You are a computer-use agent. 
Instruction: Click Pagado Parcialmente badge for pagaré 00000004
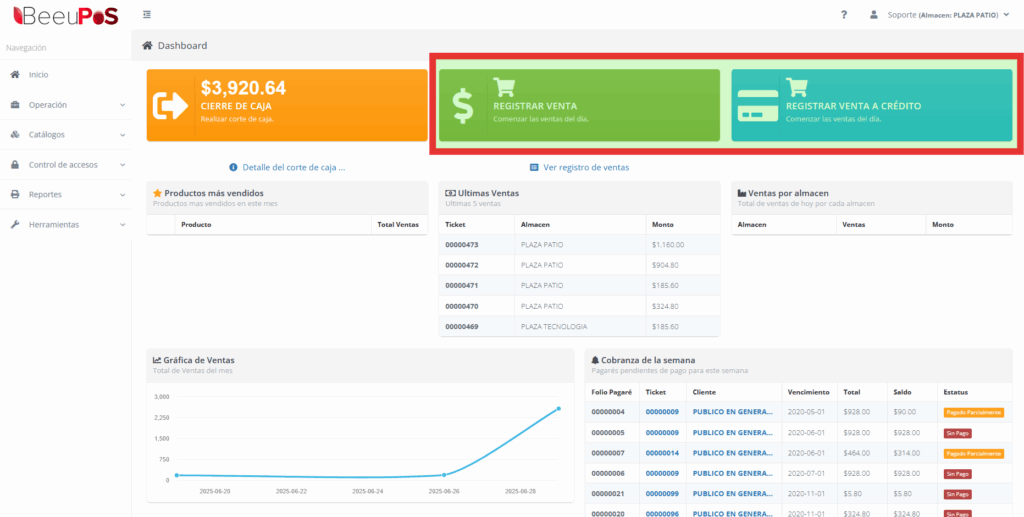[x=974, y=413]
